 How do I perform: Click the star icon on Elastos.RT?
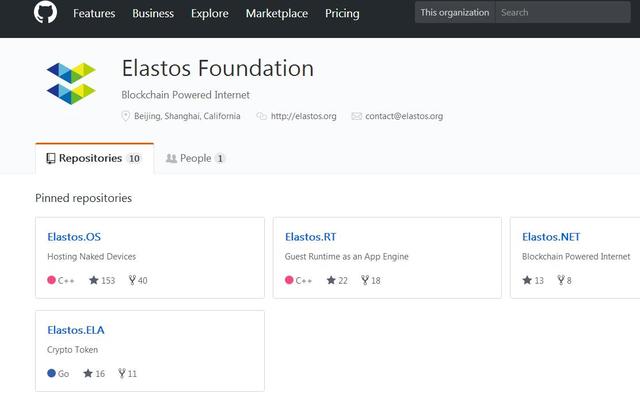point(331,280)
